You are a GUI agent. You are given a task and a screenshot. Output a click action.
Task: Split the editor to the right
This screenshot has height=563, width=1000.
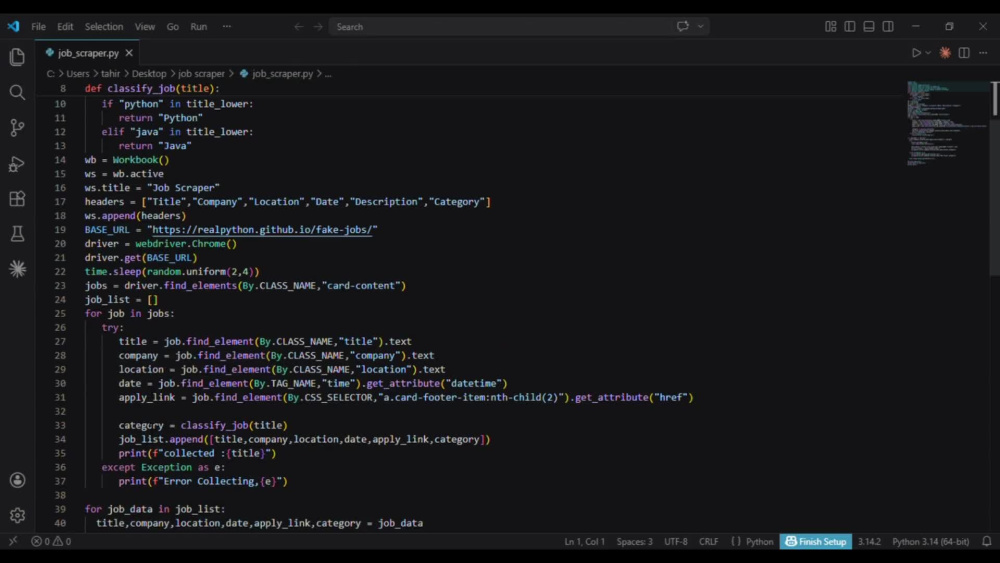click(x=964, y=53)
